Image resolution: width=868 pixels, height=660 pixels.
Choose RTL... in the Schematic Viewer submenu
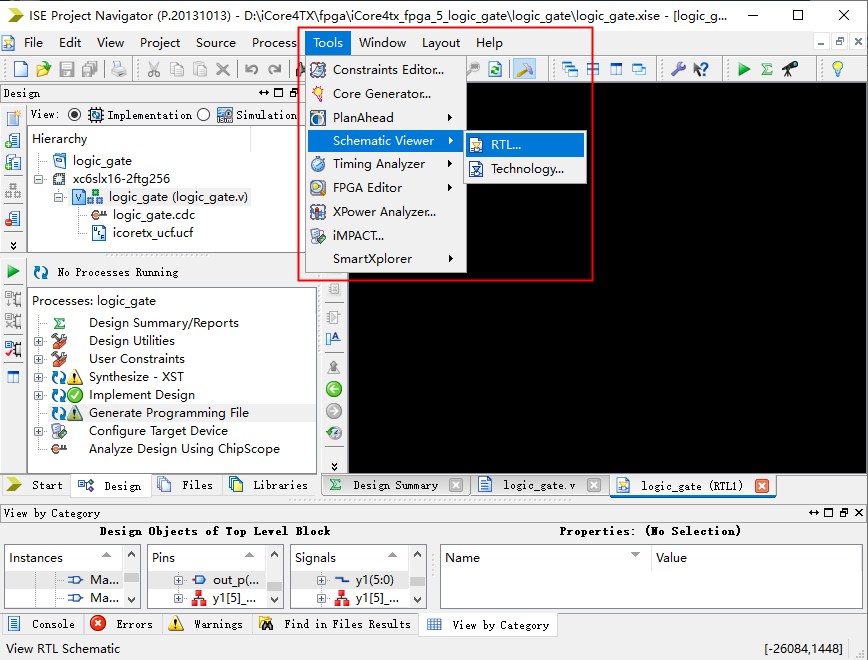(505, 145)
